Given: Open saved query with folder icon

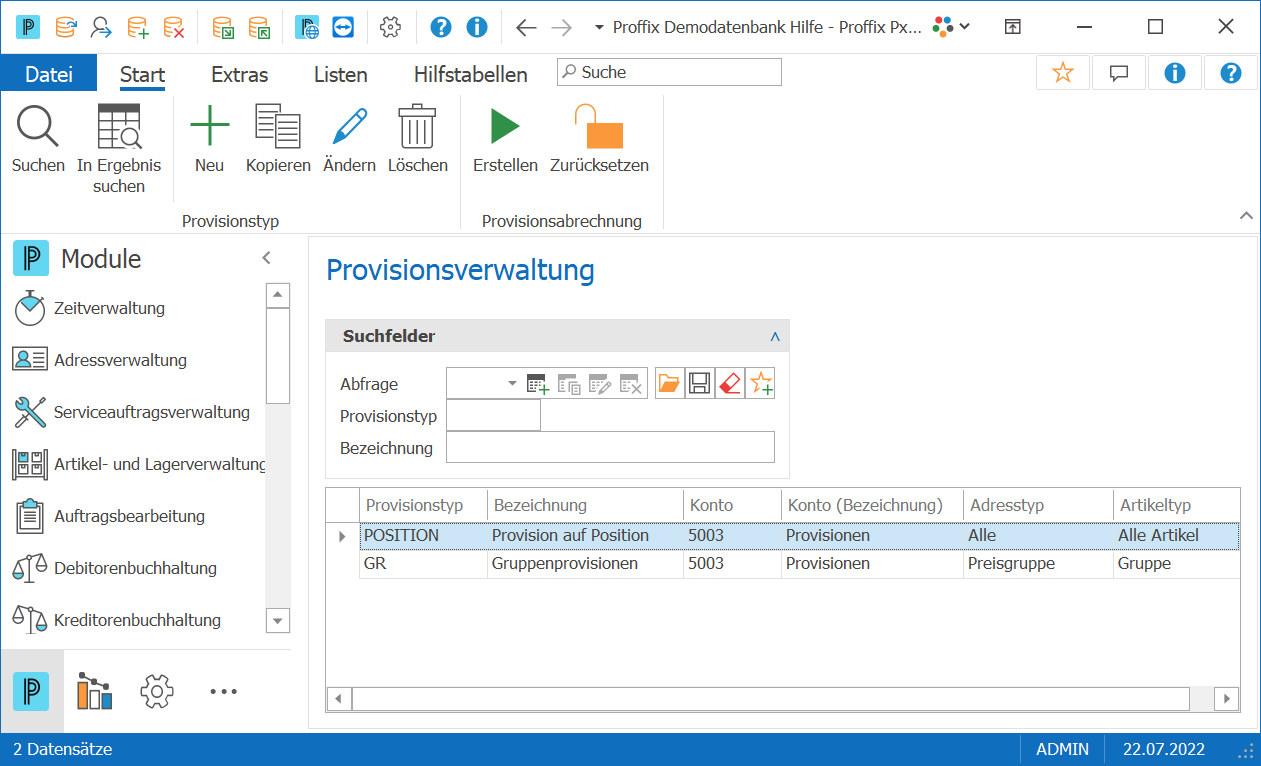Looking at the screenshot, I should (x=669, y=383).
